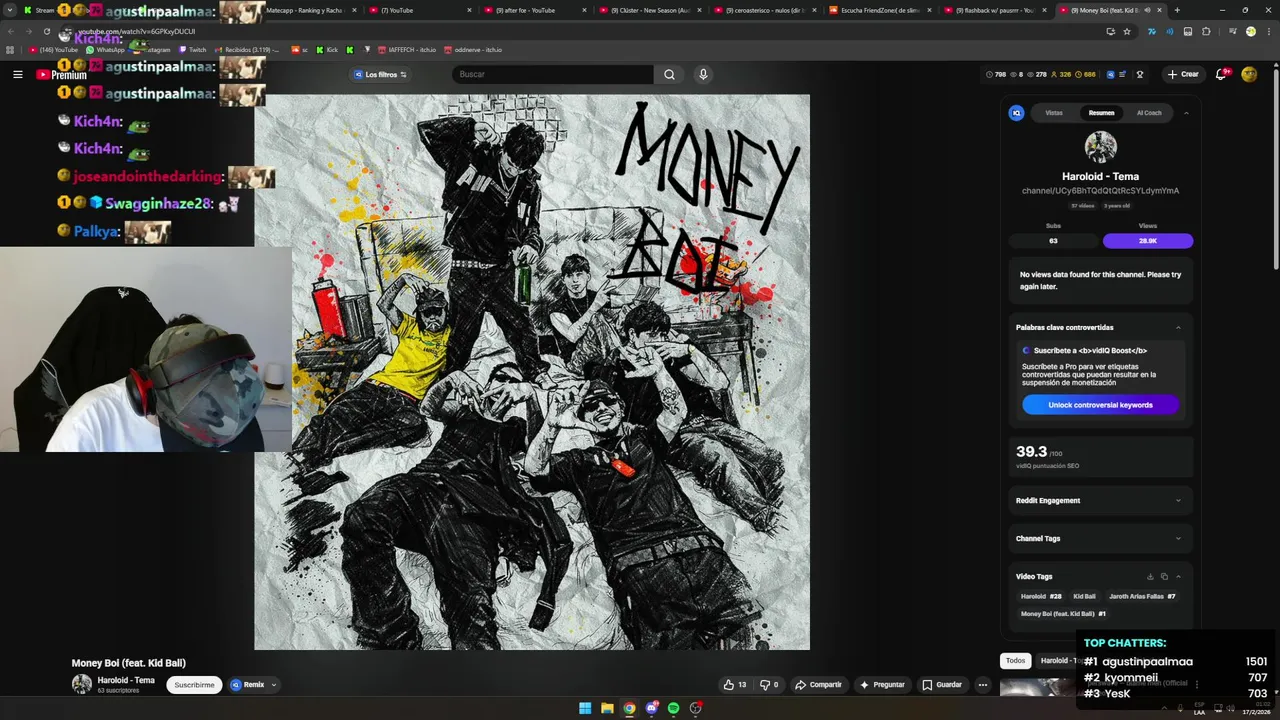Click the Chrome profile avatar
This screenshot has height=720, width=1280.
pos(1250,31)
